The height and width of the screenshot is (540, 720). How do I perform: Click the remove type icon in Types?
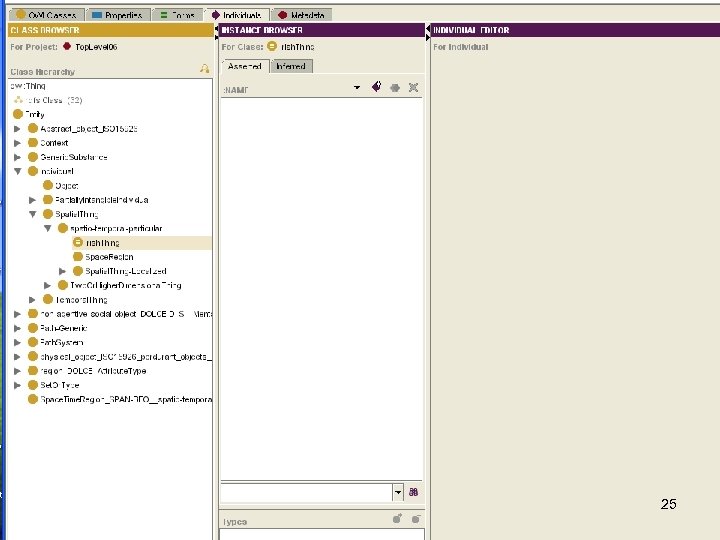coord(416,518)
